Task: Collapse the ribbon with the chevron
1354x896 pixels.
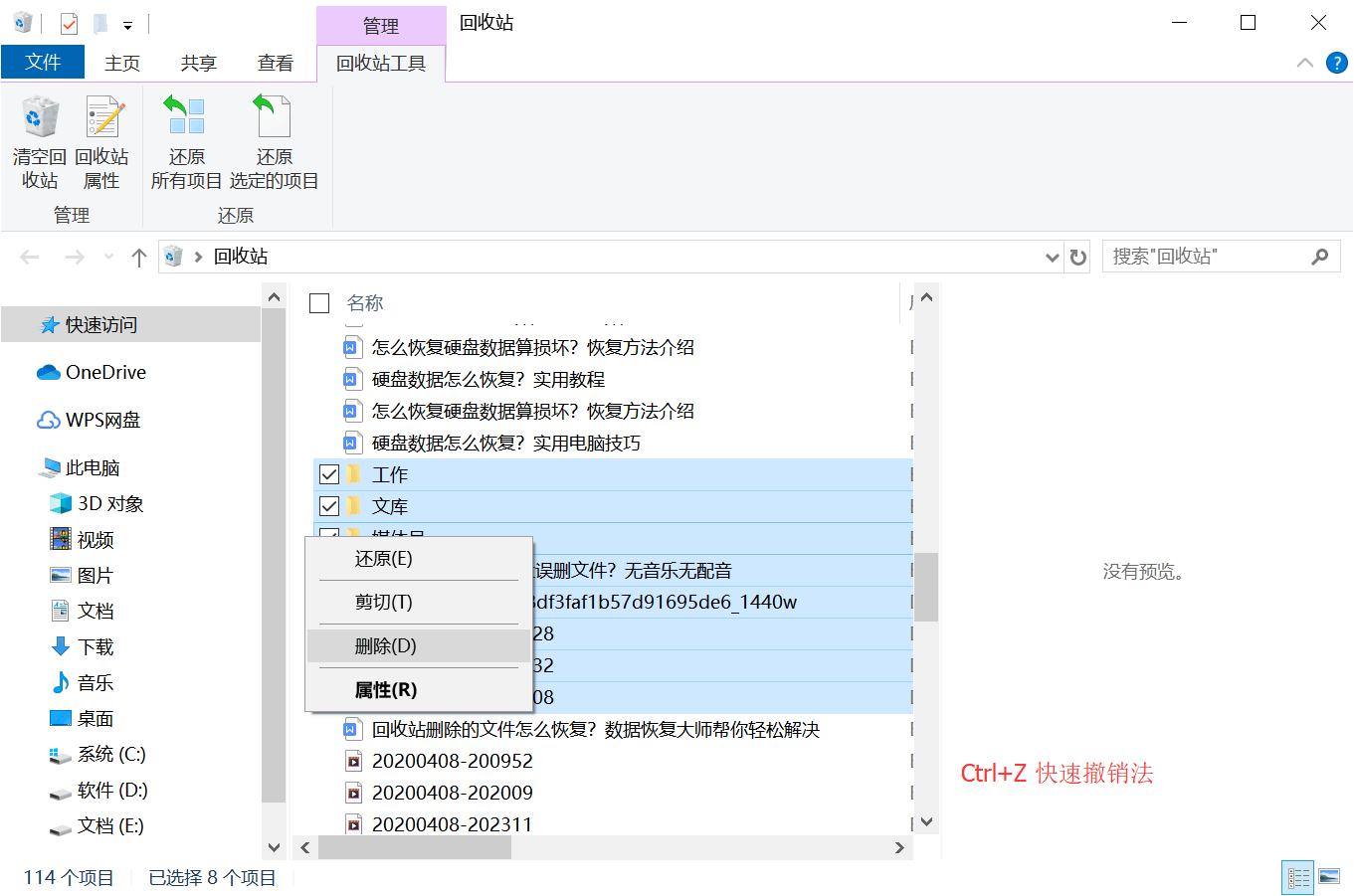Action: (x=1304, y=62)
